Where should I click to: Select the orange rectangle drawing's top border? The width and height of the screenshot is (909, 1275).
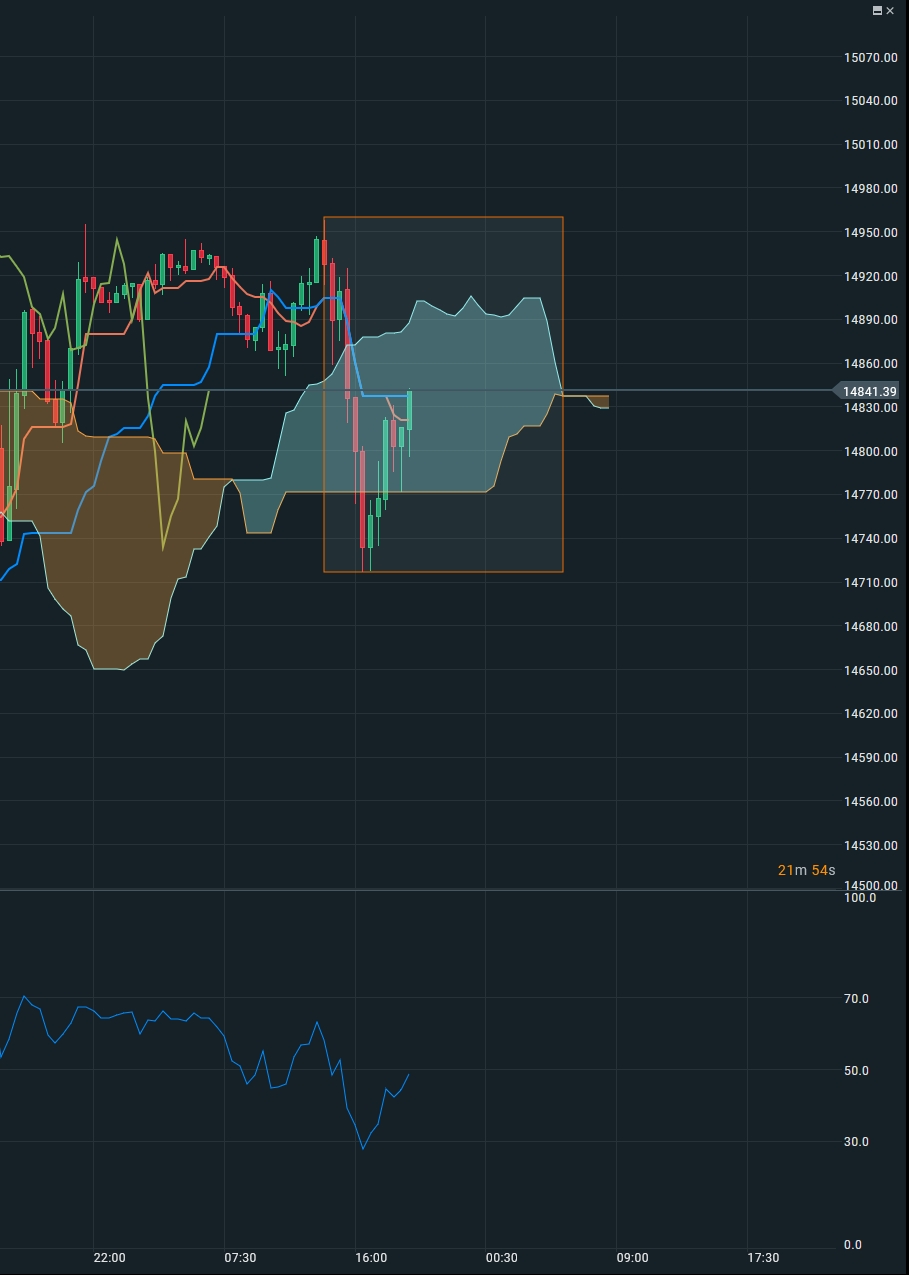click(x=443, y=217)
